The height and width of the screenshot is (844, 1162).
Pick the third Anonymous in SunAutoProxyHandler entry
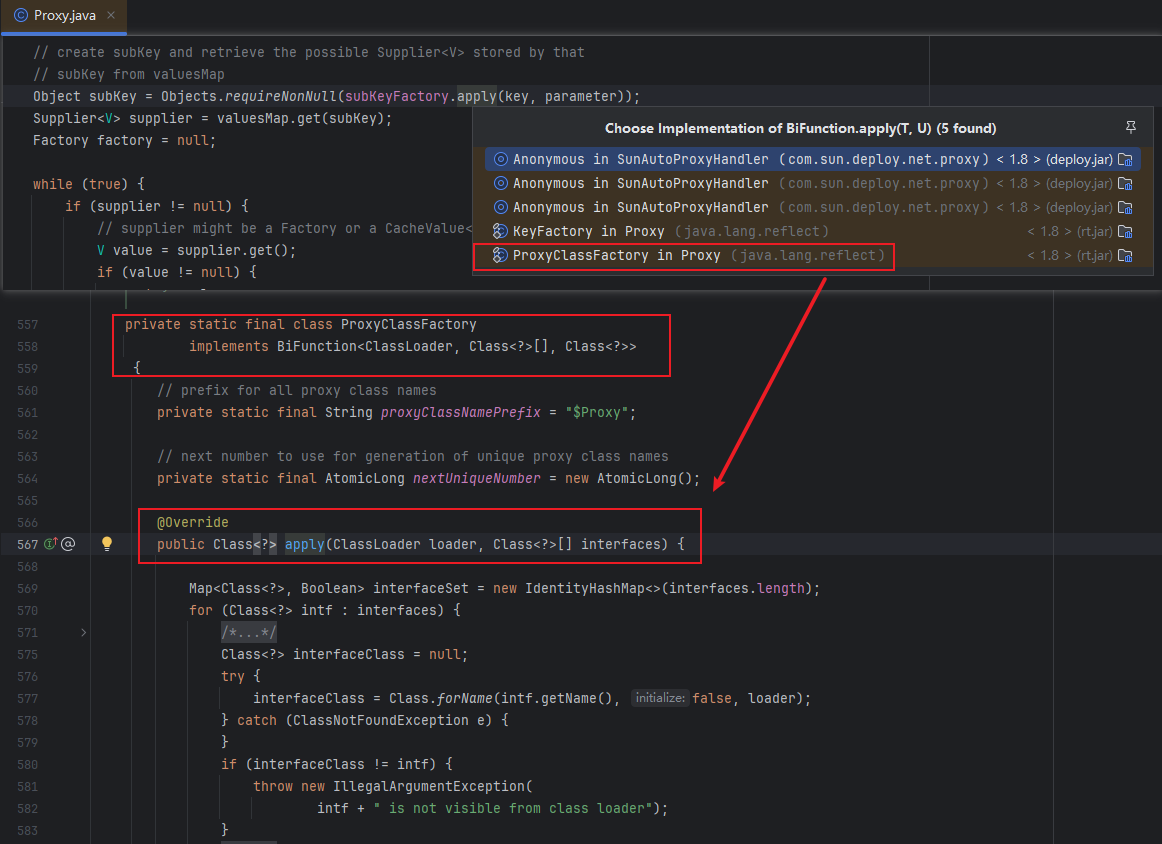pyautogui.click(x=640, y=208)
